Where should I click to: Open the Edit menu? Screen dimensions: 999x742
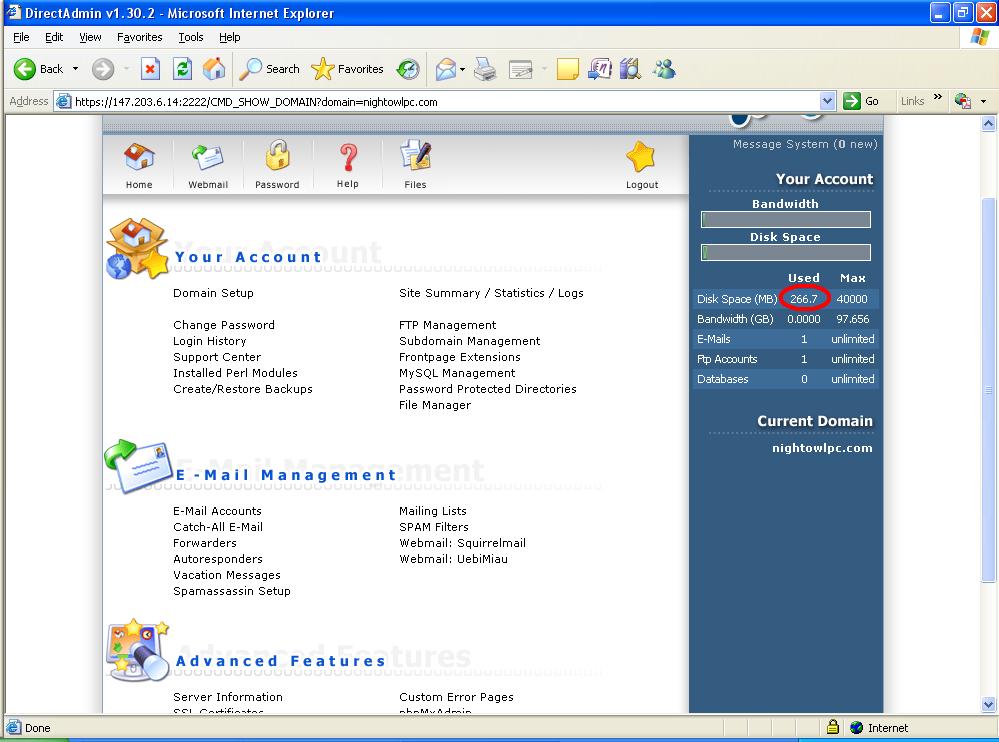tap(54, 37)
